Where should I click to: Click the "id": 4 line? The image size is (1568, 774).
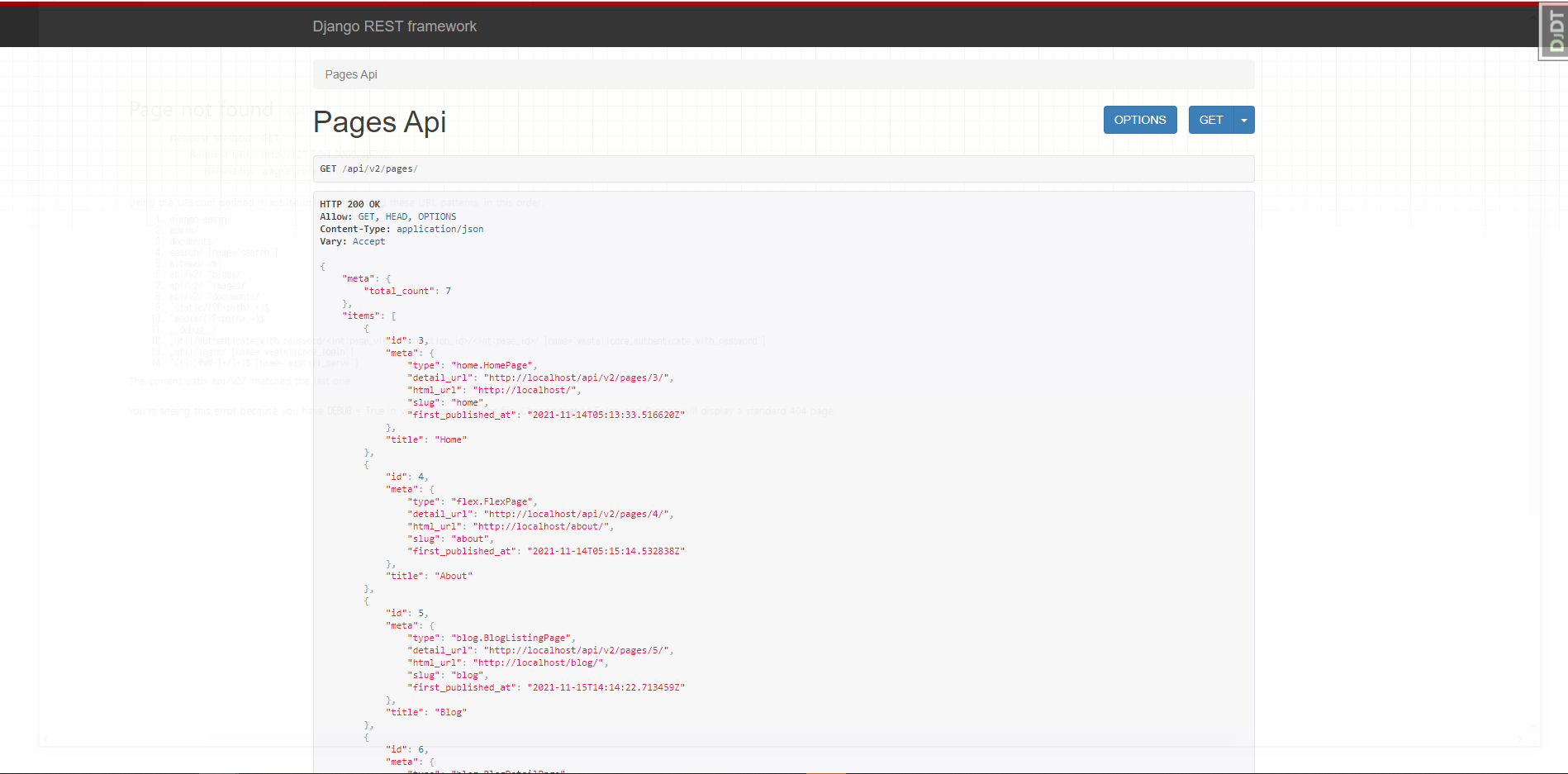point(406,477)
